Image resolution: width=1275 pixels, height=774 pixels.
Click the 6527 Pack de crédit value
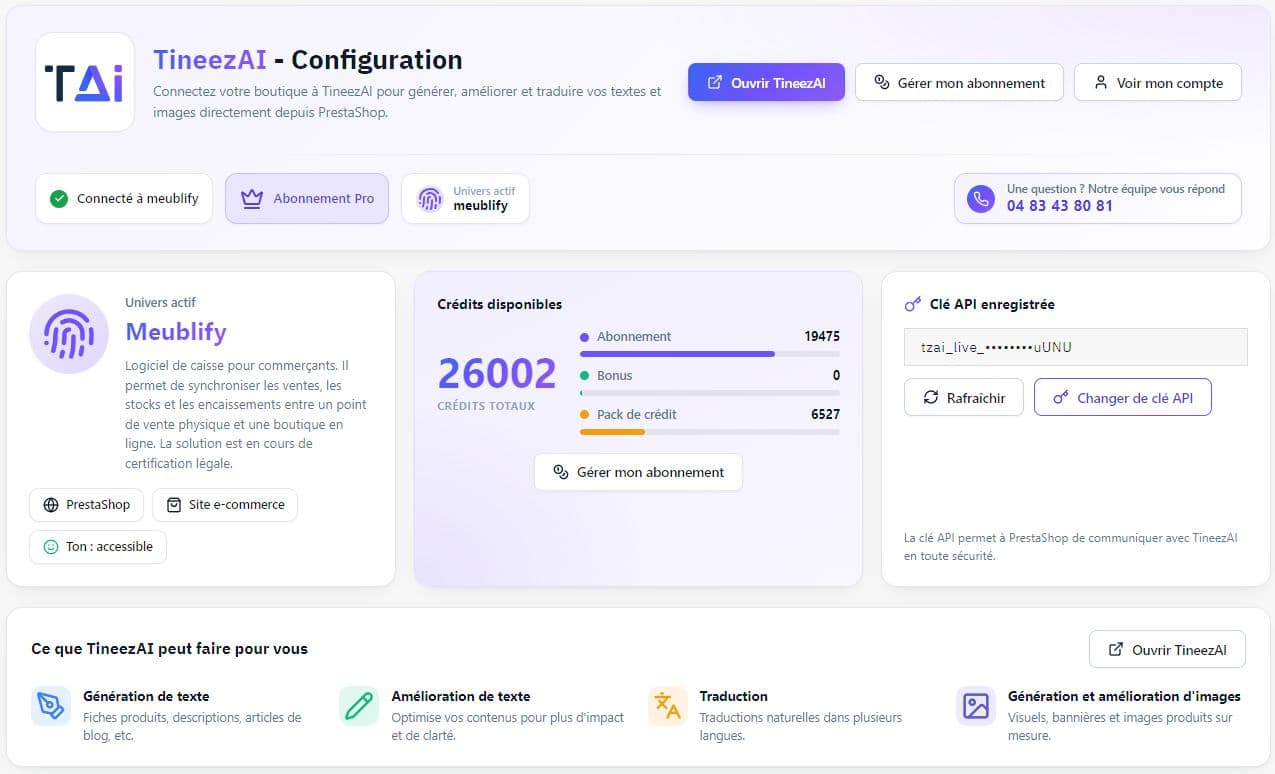[825, 414]
